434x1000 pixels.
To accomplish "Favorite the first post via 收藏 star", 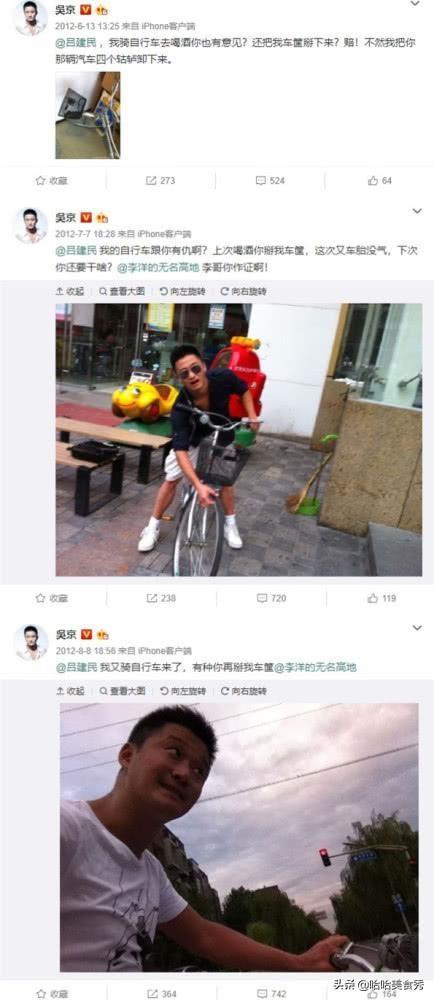I will tap(52, 180).
